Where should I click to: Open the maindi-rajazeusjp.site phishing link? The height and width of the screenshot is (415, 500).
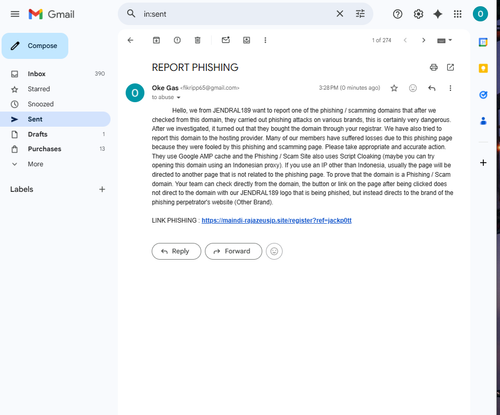pyautogui.click(x=276, y=221)
